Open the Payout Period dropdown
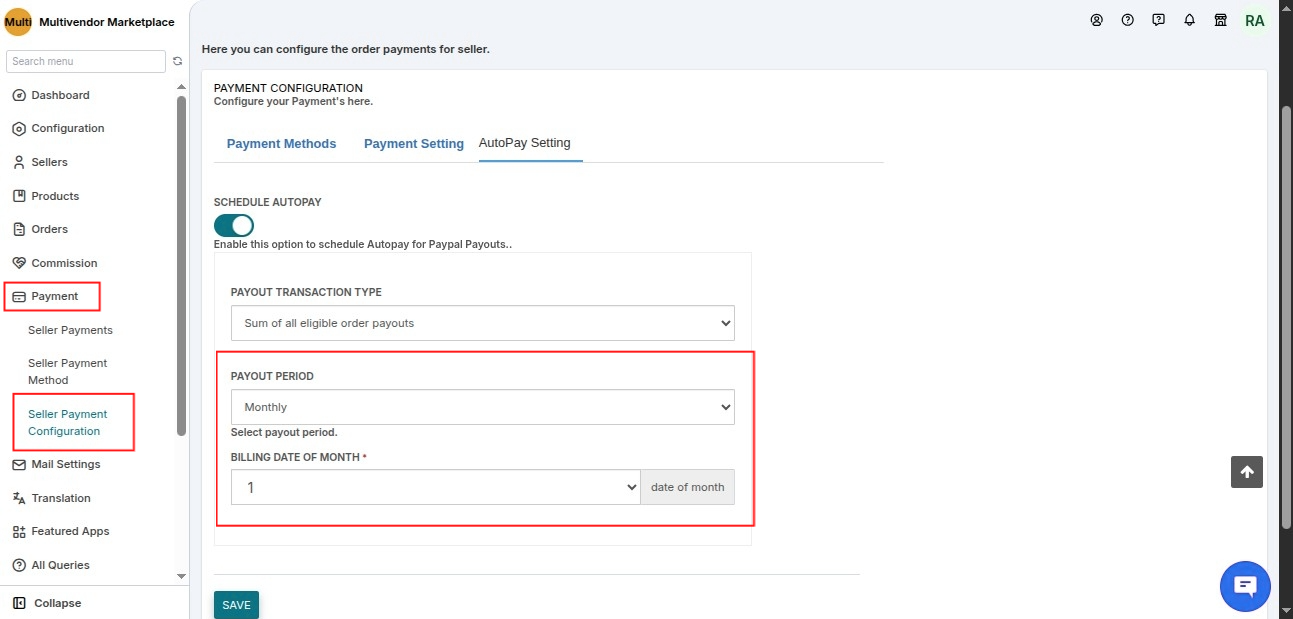Viewport: 1293px width, 619px height. [x=483, y=407]
